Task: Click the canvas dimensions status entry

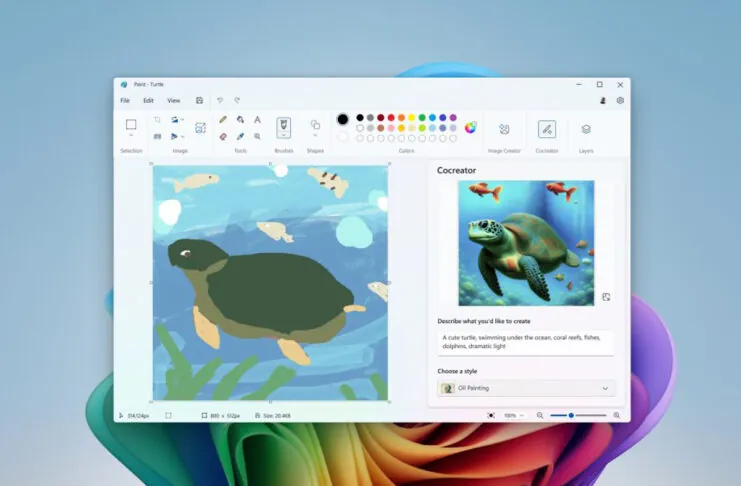Action: tap(221, 416)
